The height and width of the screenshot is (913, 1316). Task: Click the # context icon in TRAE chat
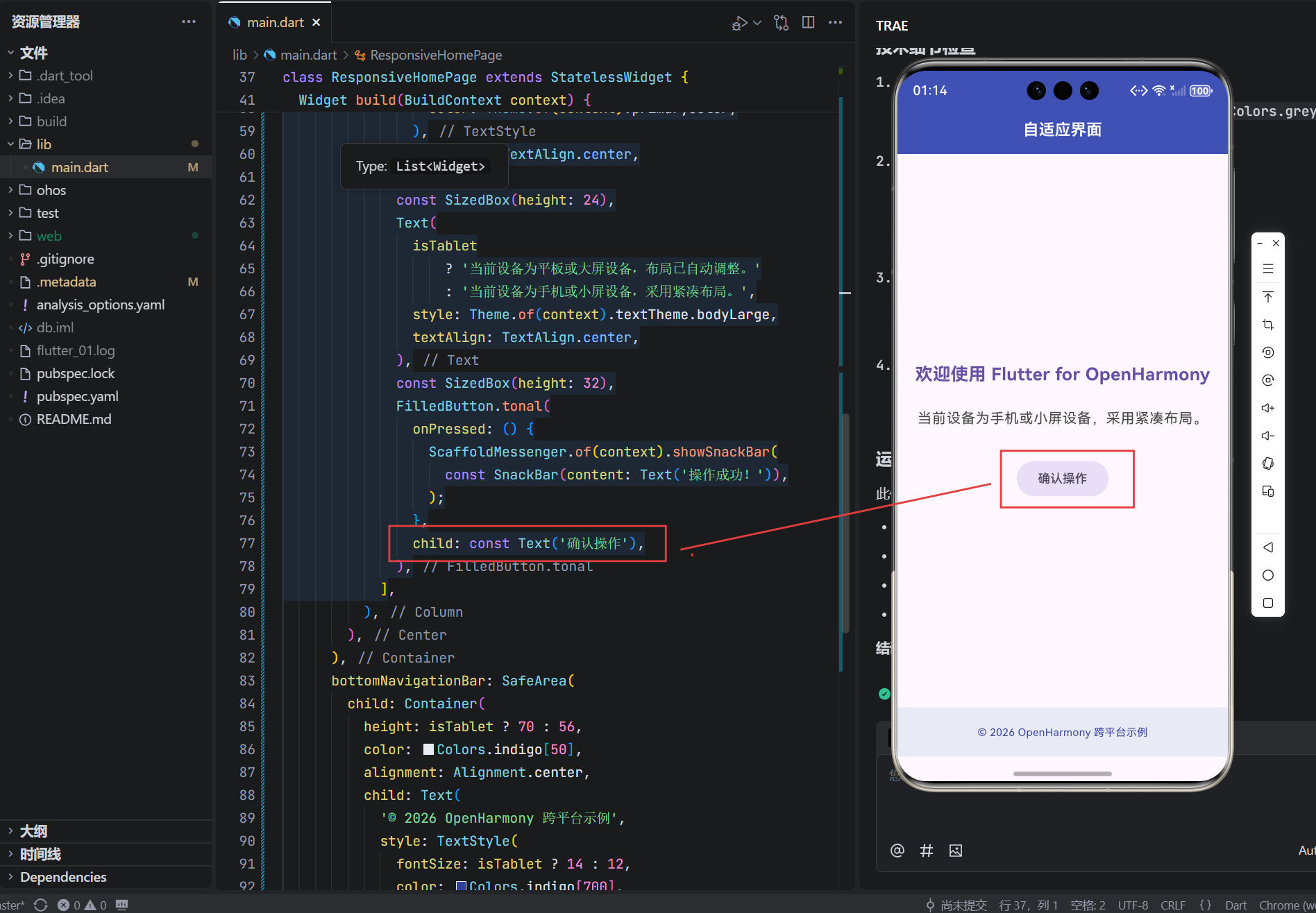click(926, 850)
